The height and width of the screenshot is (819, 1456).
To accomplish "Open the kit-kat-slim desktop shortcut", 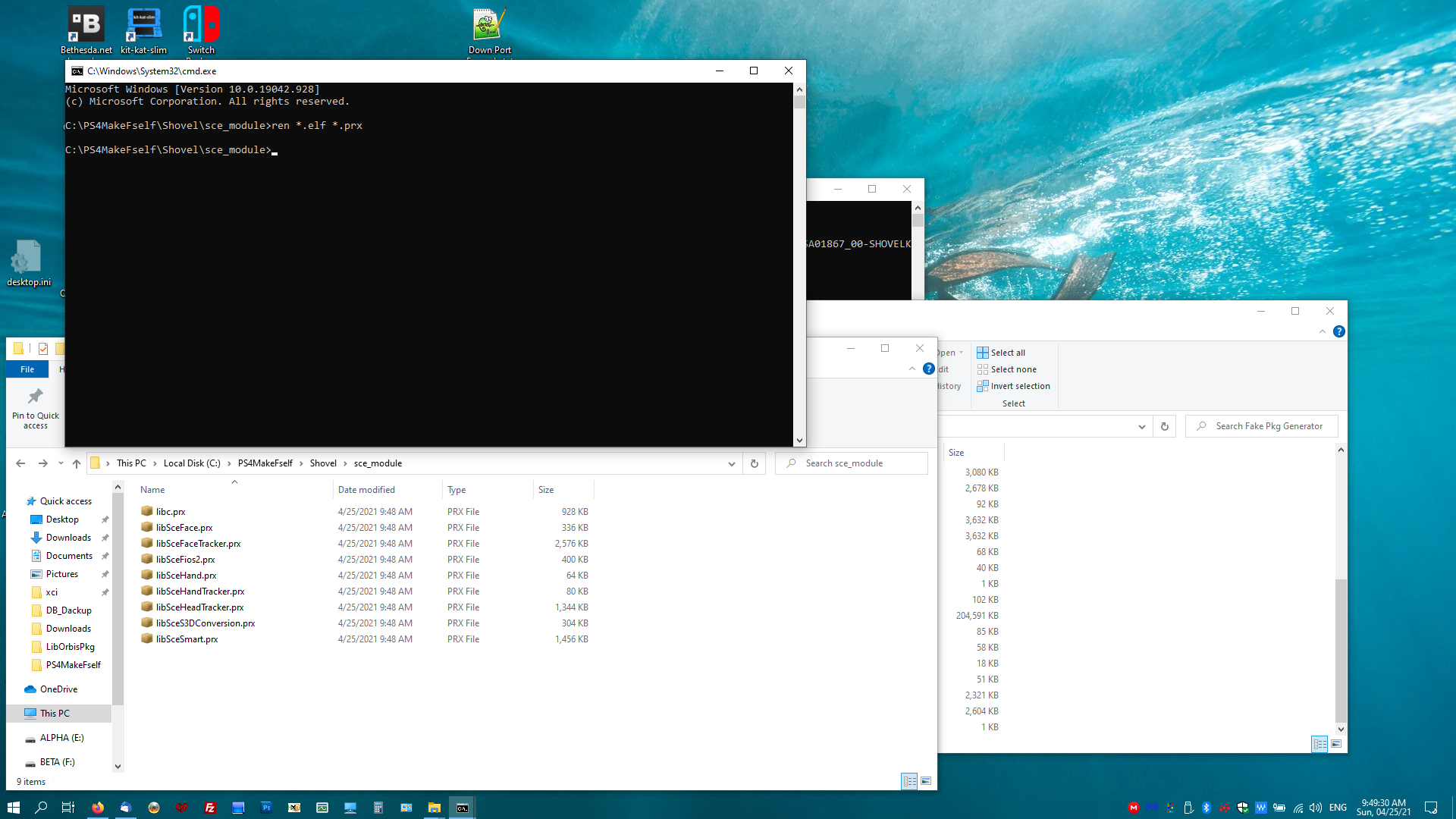I will tap(143, 30).
